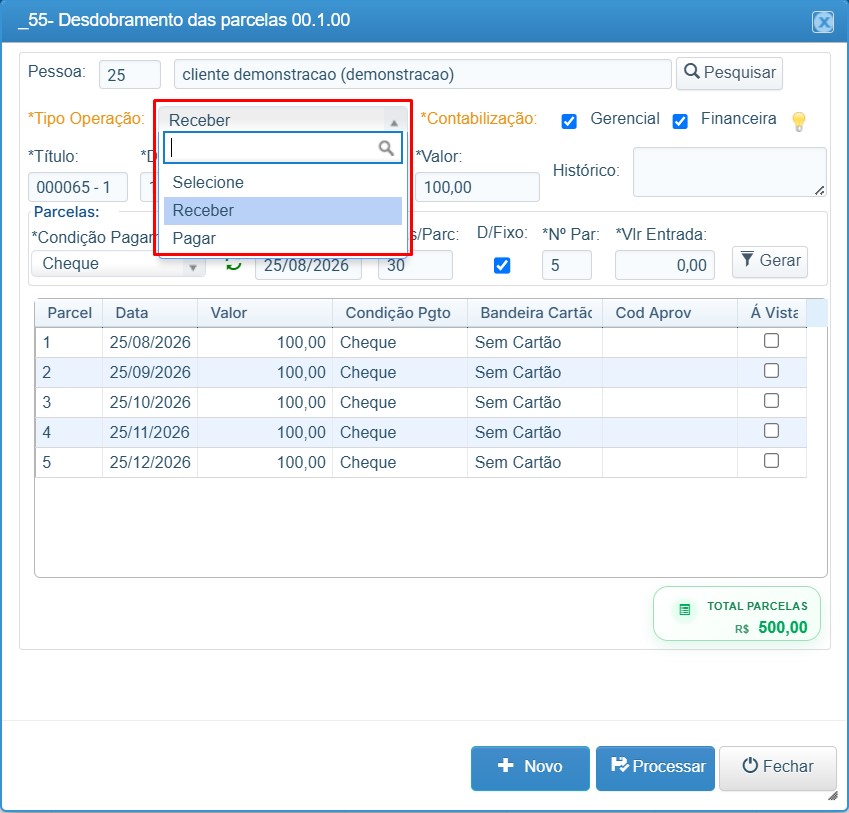This screenshot has height=813, width=849.
Task: Click the Nº Par field 5
Action: coord(567,265)
